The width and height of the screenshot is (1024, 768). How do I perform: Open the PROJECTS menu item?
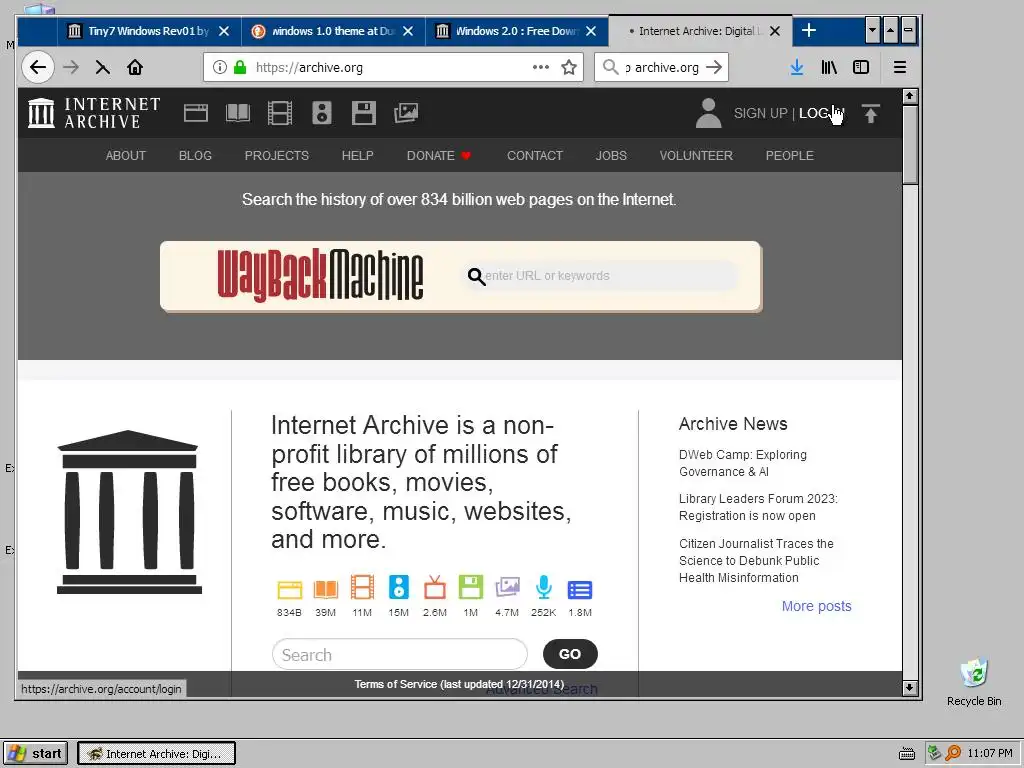(276, 155)
